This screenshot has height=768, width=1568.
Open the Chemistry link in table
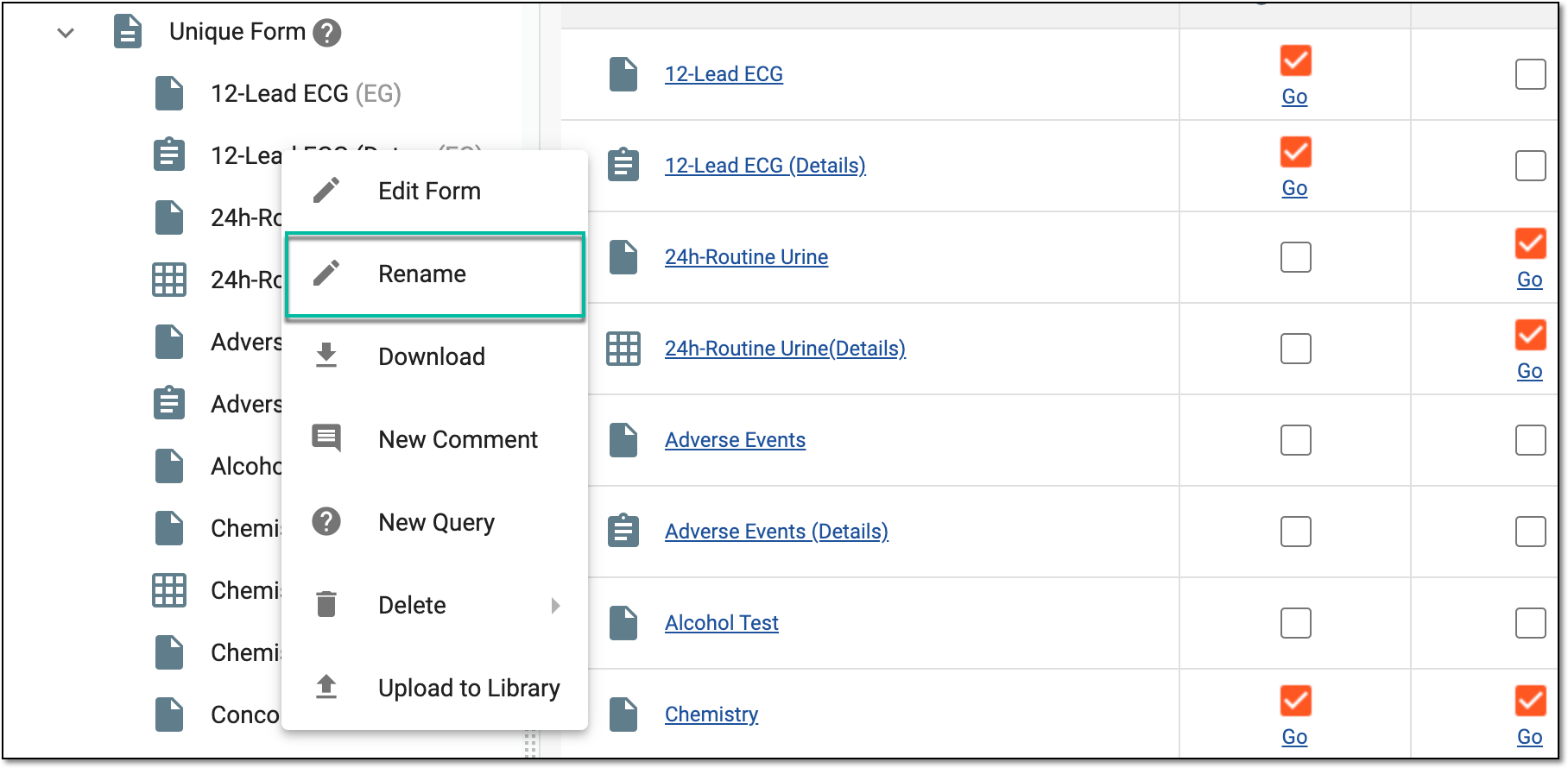click(711, 714)
